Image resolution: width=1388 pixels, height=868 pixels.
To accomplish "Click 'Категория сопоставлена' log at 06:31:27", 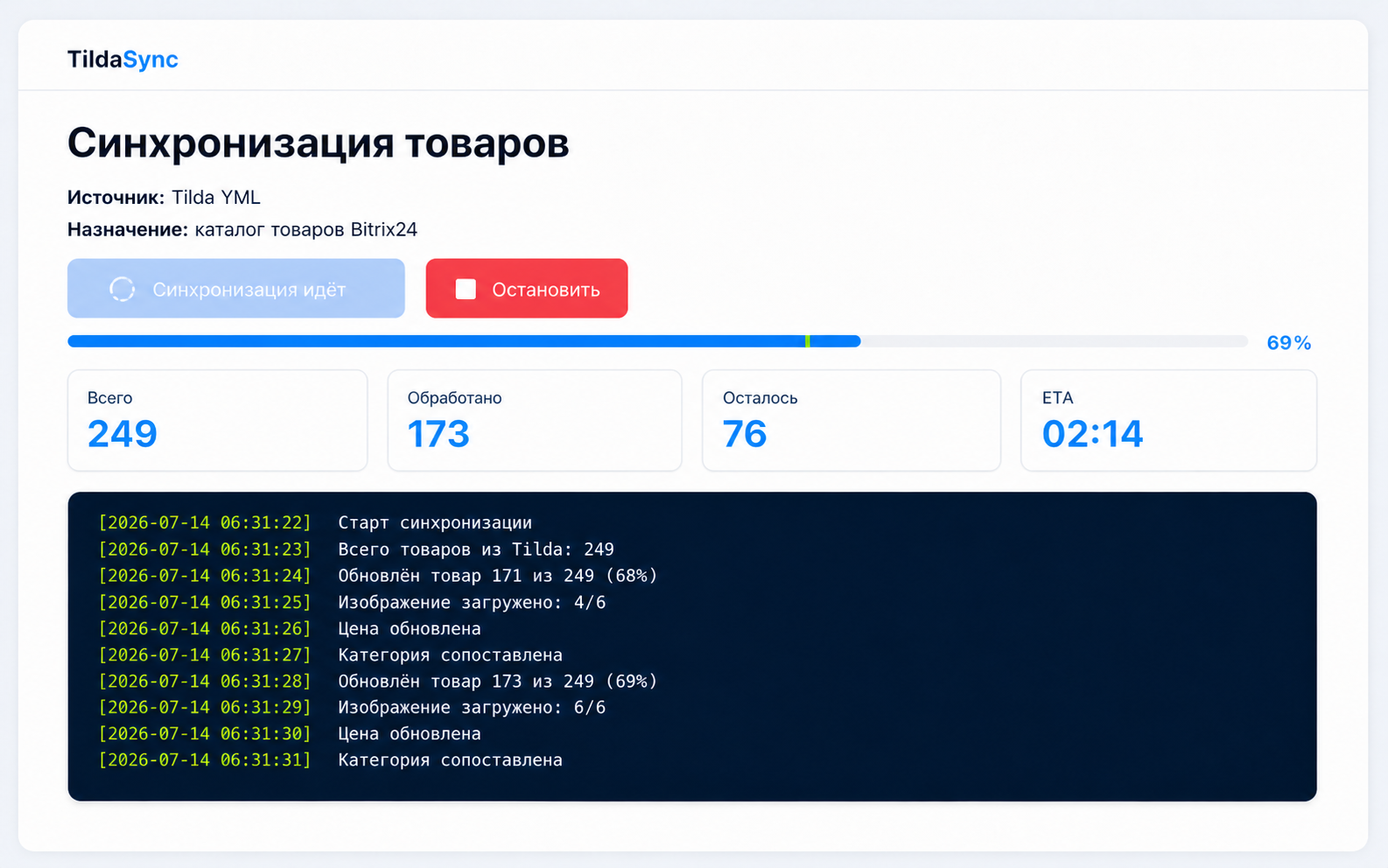I will pyautogui.click(x=450, y=654).
